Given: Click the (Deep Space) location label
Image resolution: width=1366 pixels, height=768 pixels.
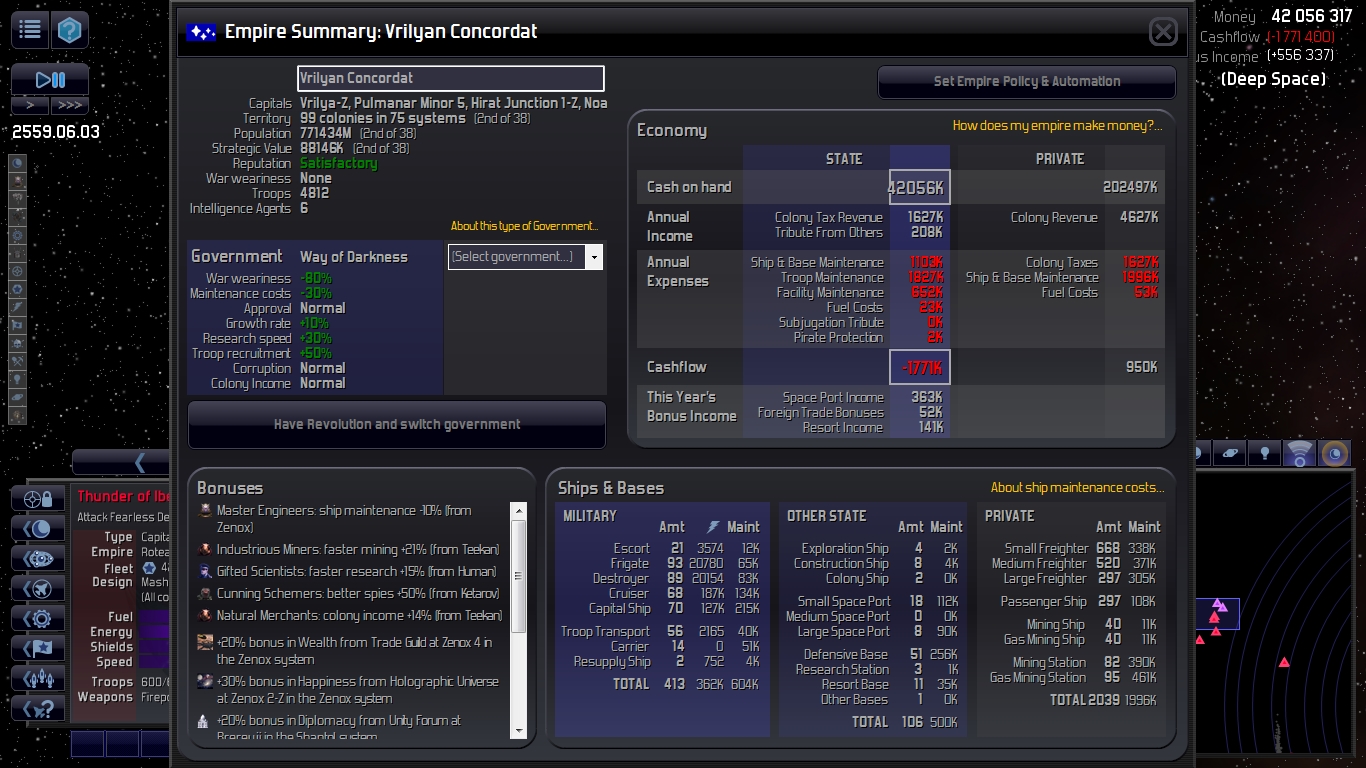Looking at the screenshot, I should pyautogui.click(x=1274, y=79).
